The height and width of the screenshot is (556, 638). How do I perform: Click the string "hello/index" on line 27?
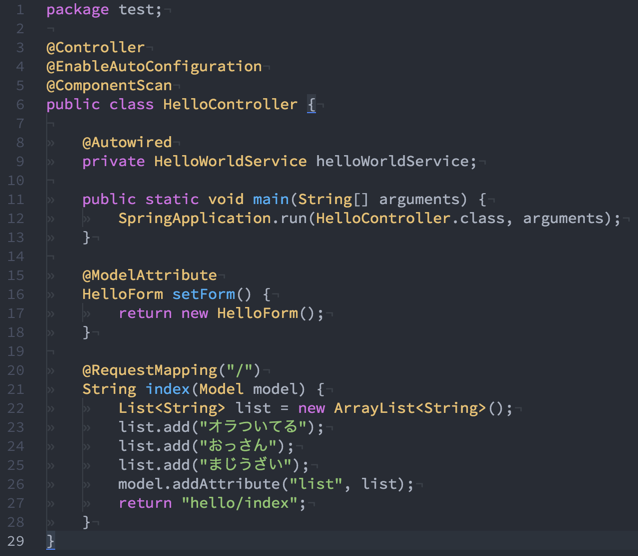(239, 503)
